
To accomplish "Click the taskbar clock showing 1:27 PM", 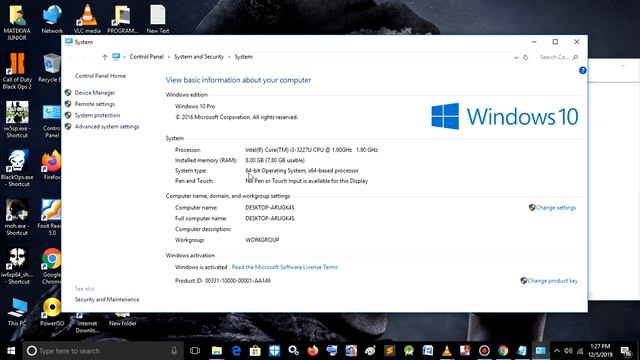I will point(600,351).
